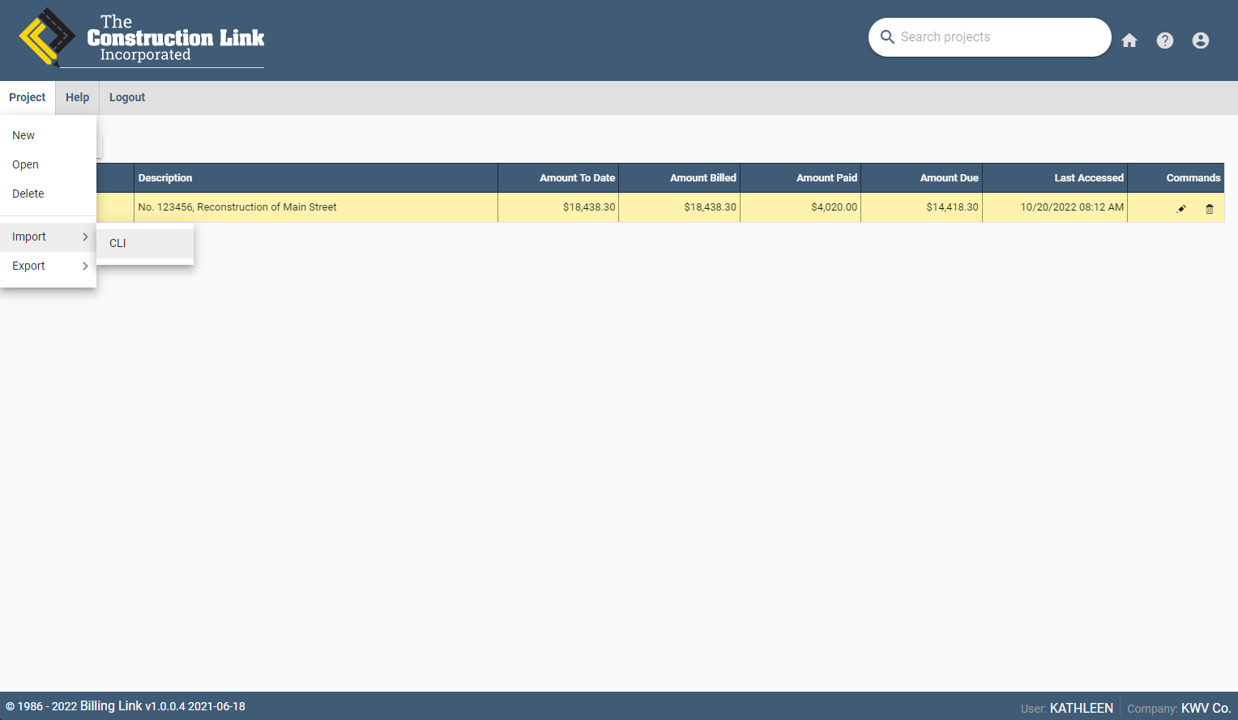Image resolution: width=1238 pixels, height=720 pixels.
Task: Open the Project menu
Action: (27, 97)
